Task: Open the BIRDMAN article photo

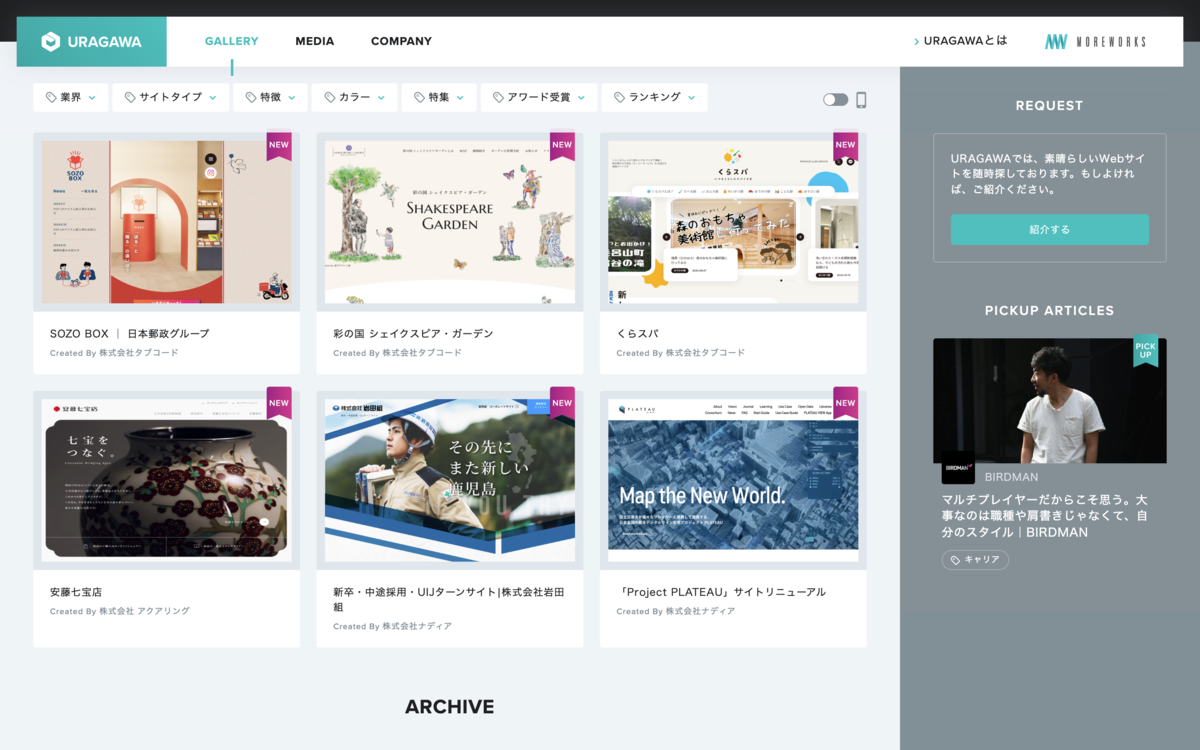Action: click(x=1050, y=400)
